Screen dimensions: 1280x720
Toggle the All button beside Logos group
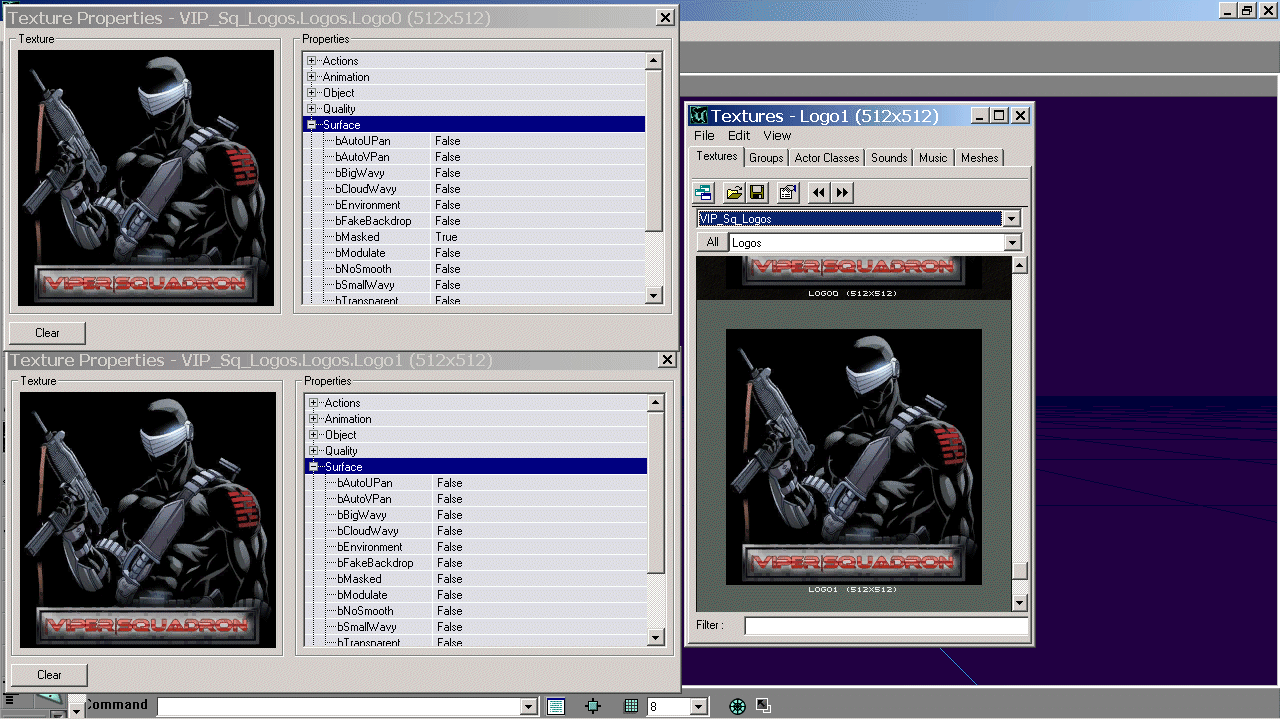coord(712,243)
